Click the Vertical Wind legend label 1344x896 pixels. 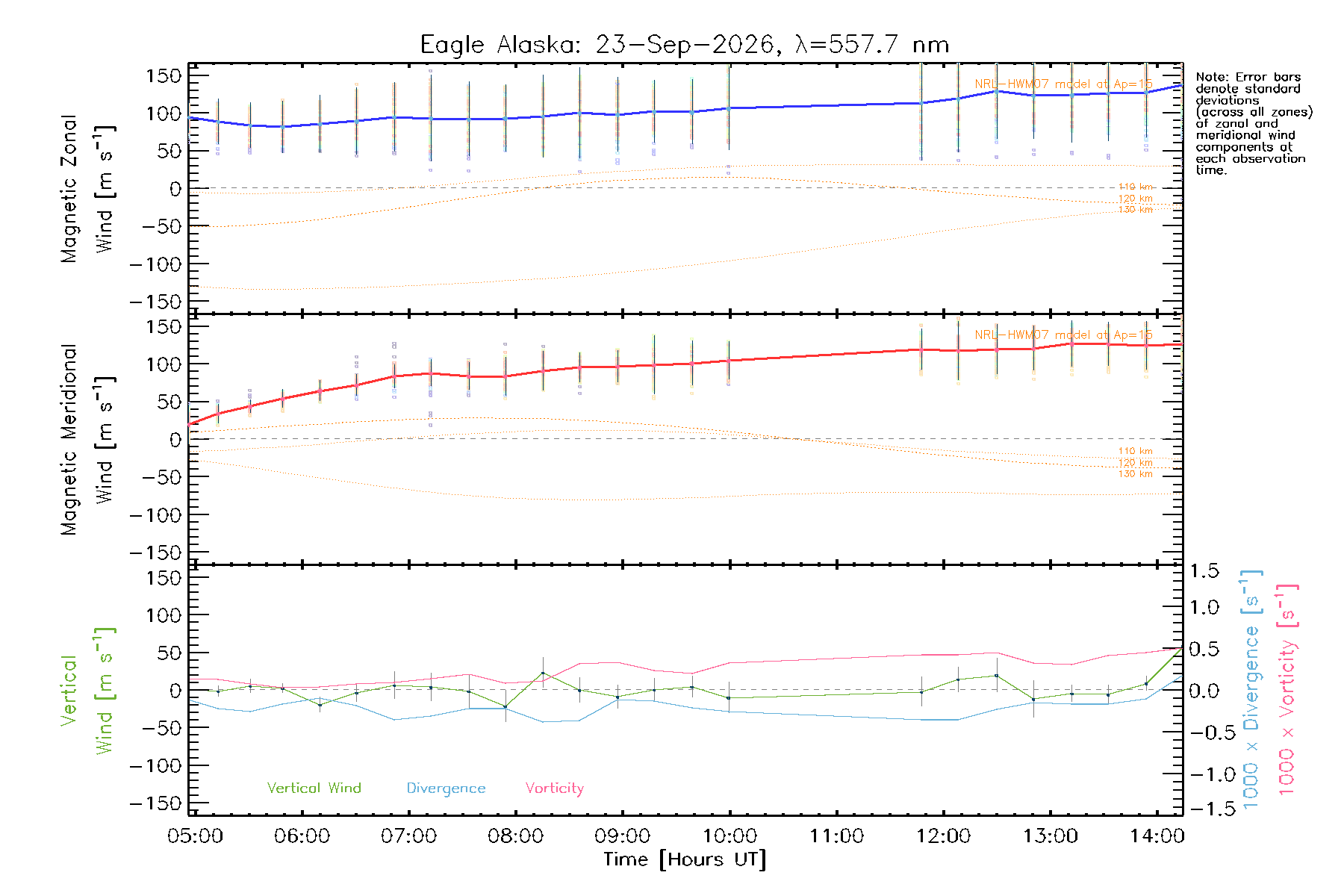point(314,788)
